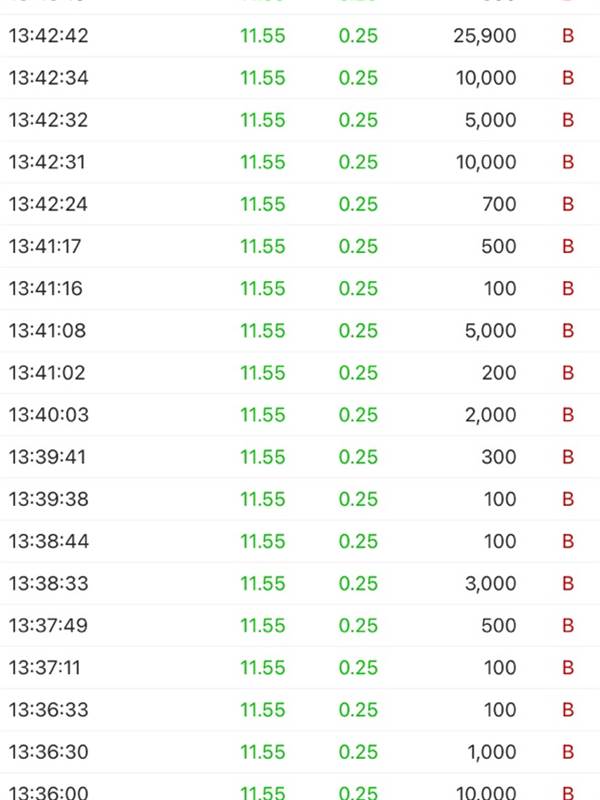Open the 13:39:41 trade of 300 shares

300,457
